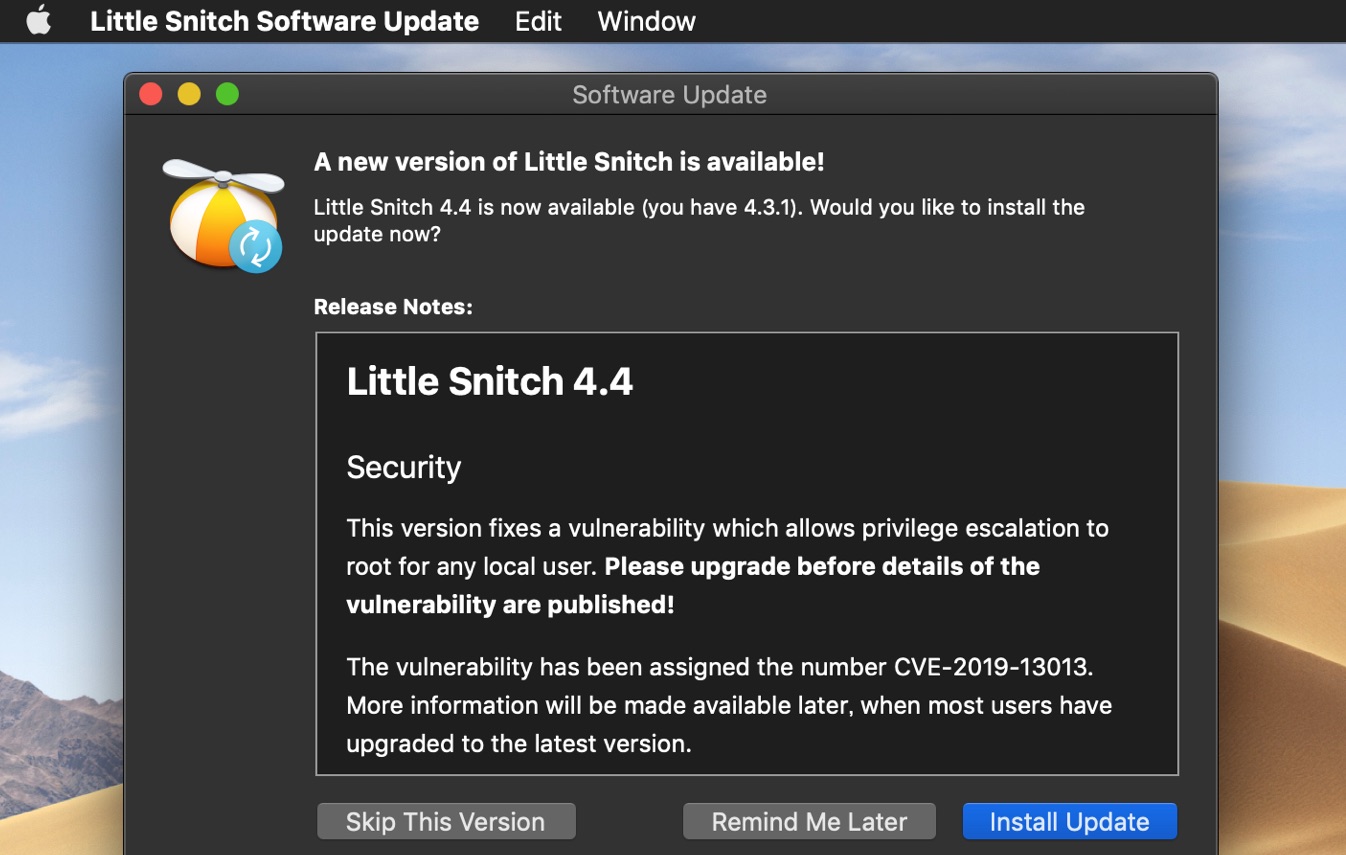
Task: Click the Security section heading
Action: [x=403, y=467]
